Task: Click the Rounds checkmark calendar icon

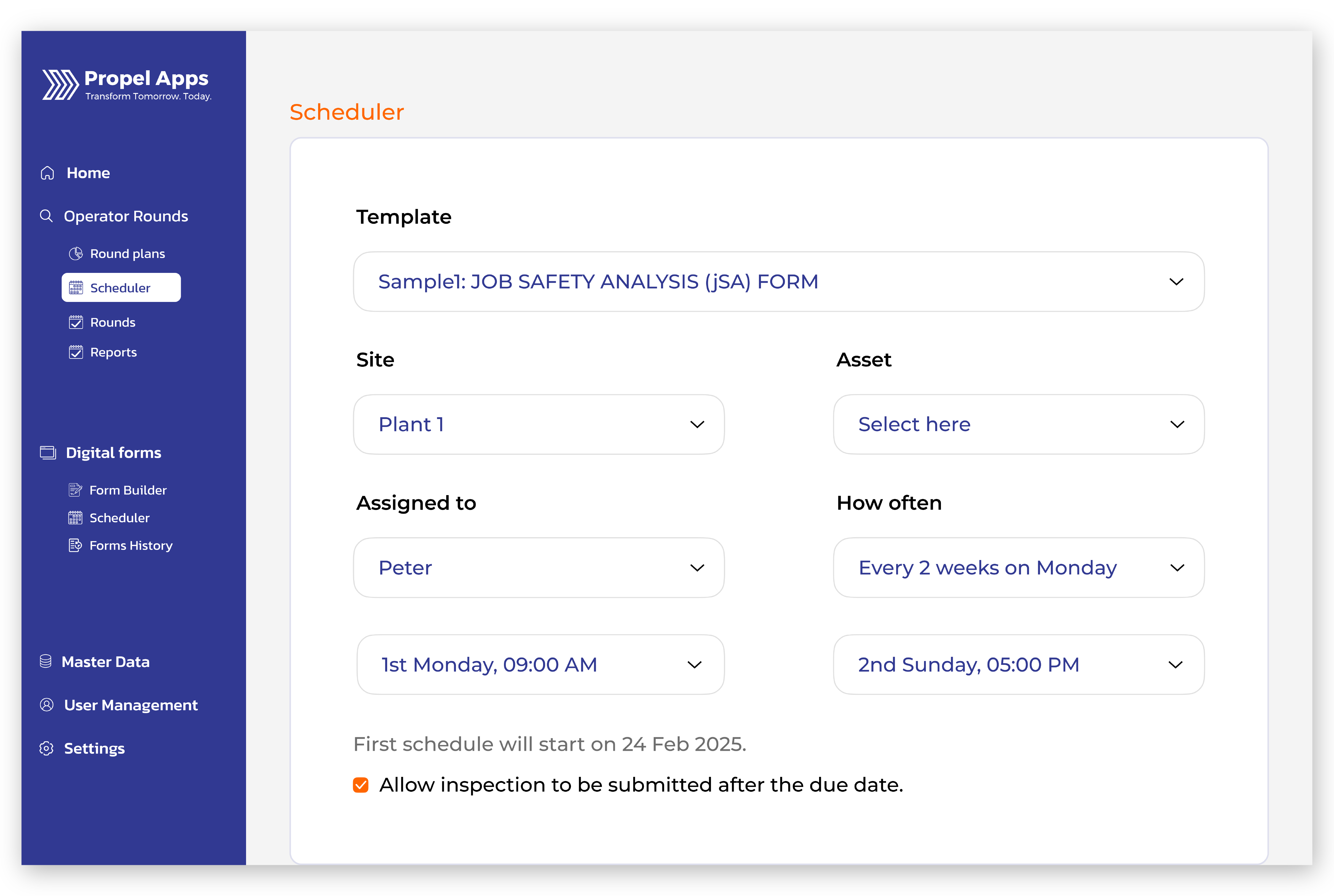Action: point(75,322)
